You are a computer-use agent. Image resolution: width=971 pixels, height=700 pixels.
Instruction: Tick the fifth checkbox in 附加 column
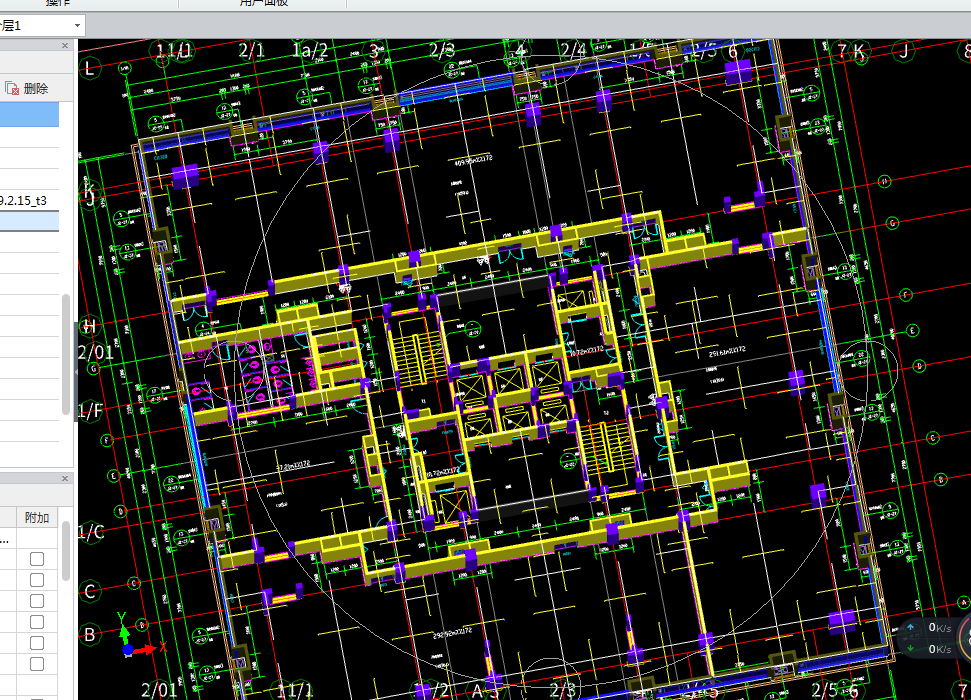click(37, 643)
